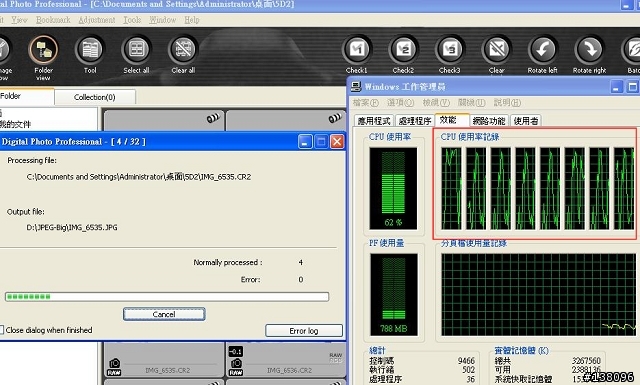The image size is (640, 385).
Task: Open Help menu in Photo Professional
Action: [192, 20]
